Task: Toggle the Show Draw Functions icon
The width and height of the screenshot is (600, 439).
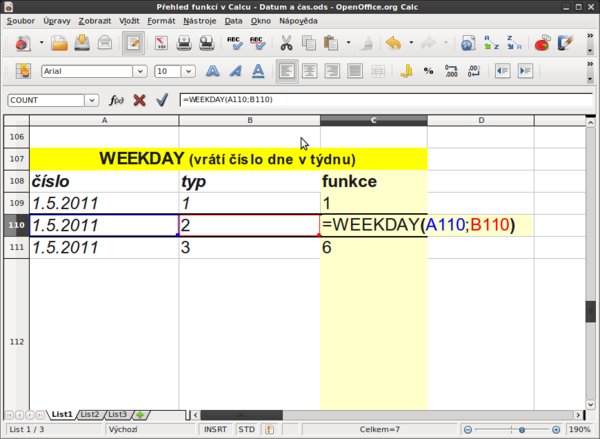Action: [565, 43]
